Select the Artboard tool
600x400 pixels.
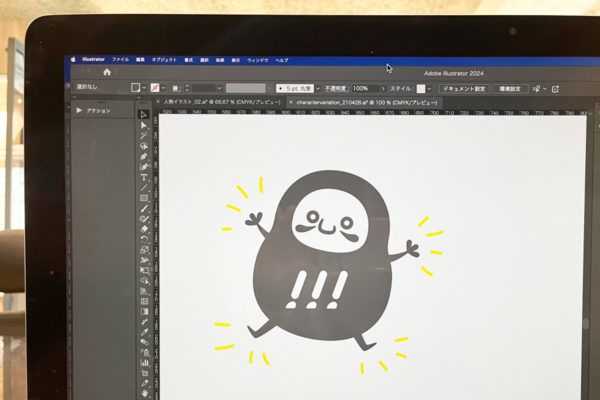(x=144, y=373)
